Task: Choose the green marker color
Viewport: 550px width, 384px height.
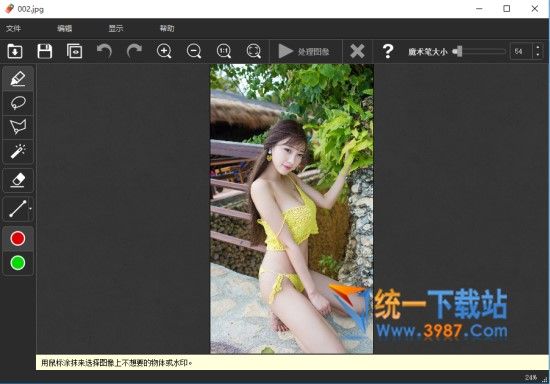Action: 18,263
